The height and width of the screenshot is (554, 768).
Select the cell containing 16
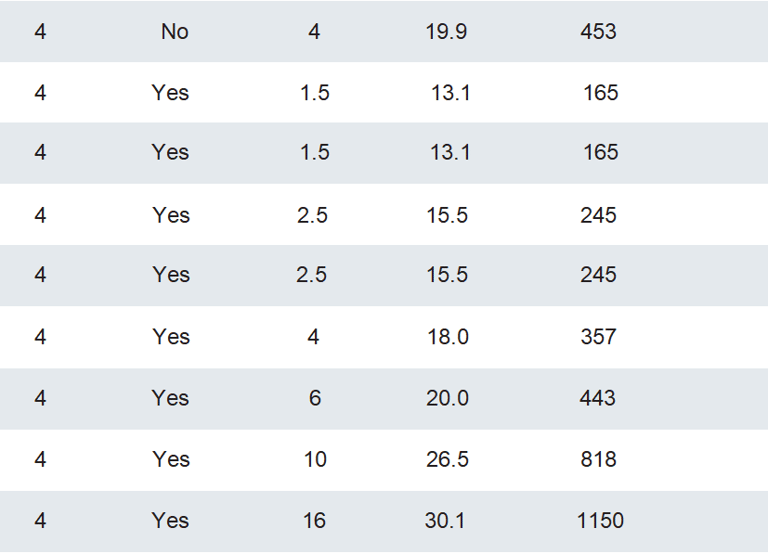(x=314, y=520)
